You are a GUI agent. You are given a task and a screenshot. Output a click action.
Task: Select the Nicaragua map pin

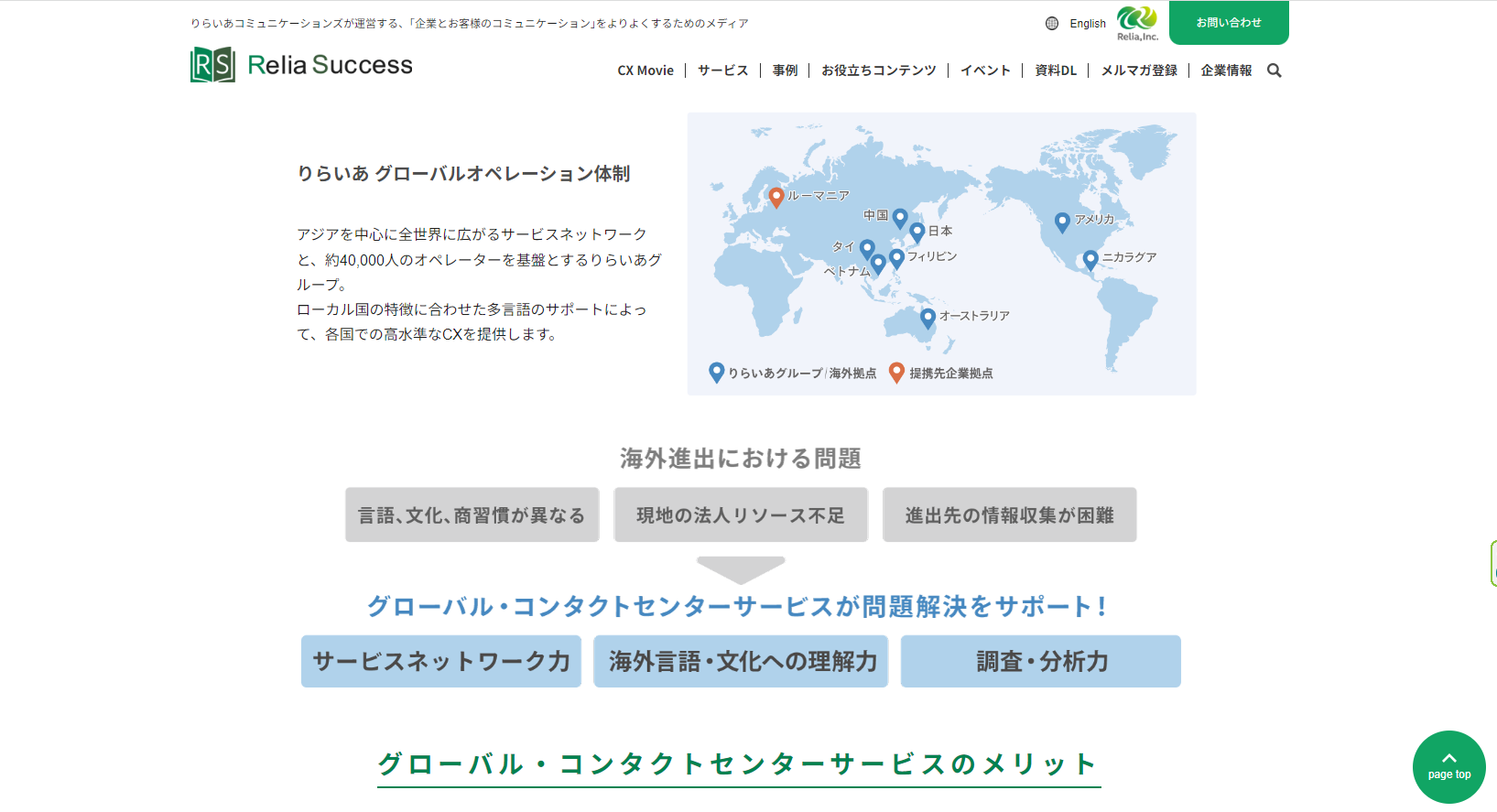[1090, 260]
